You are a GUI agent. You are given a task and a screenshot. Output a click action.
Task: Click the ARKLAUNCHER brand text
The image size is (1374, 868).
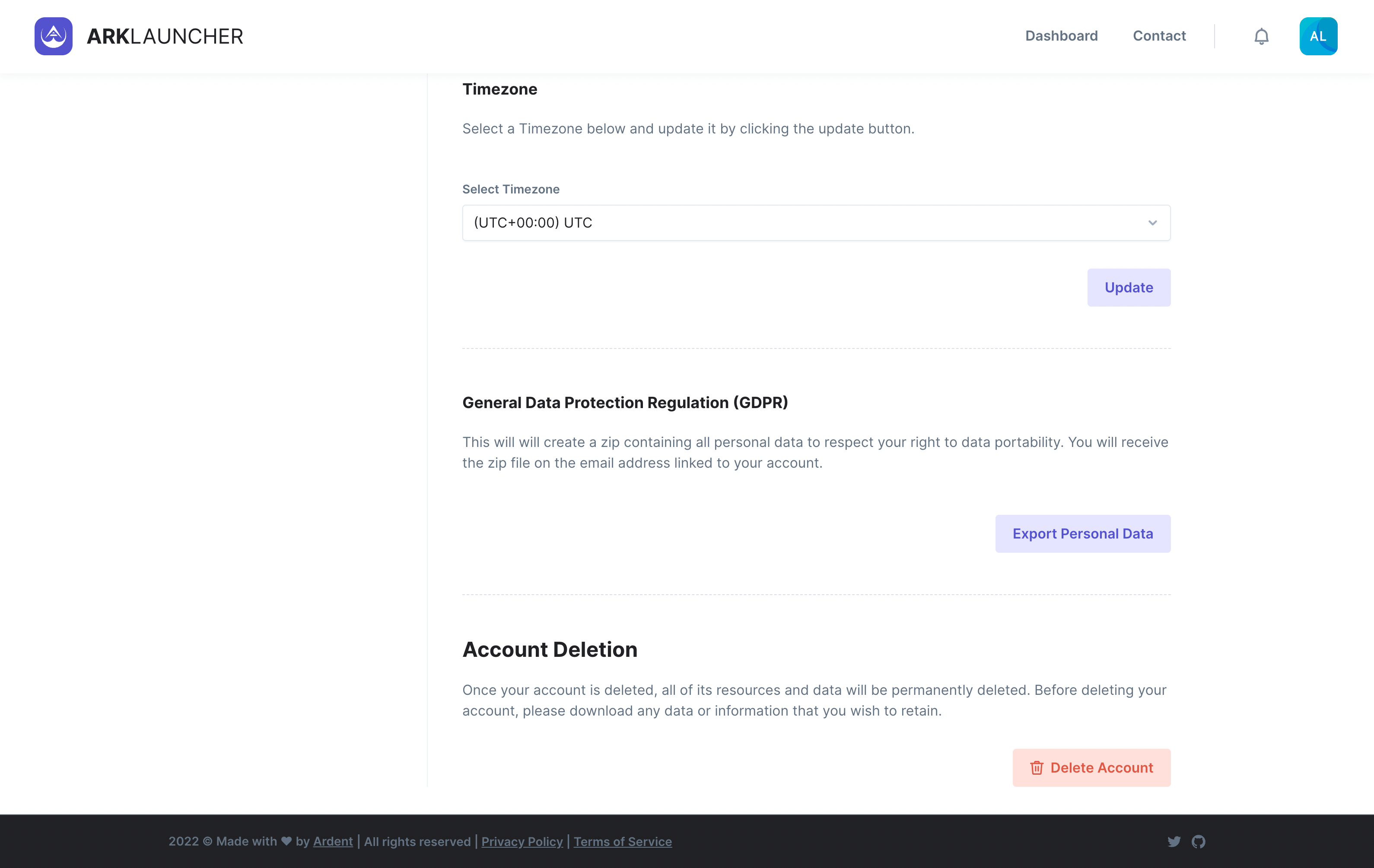(x=165, y=37)
